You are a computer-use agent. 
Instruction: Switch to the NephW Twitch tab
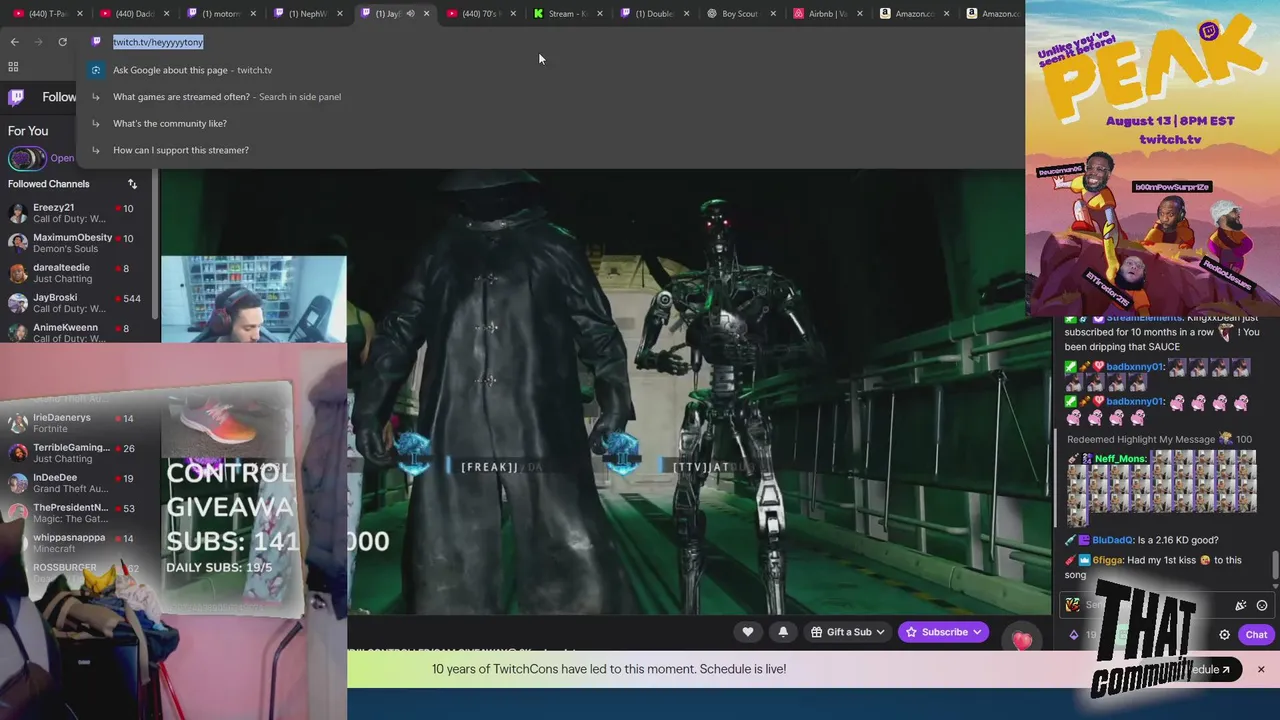point(306,14)
